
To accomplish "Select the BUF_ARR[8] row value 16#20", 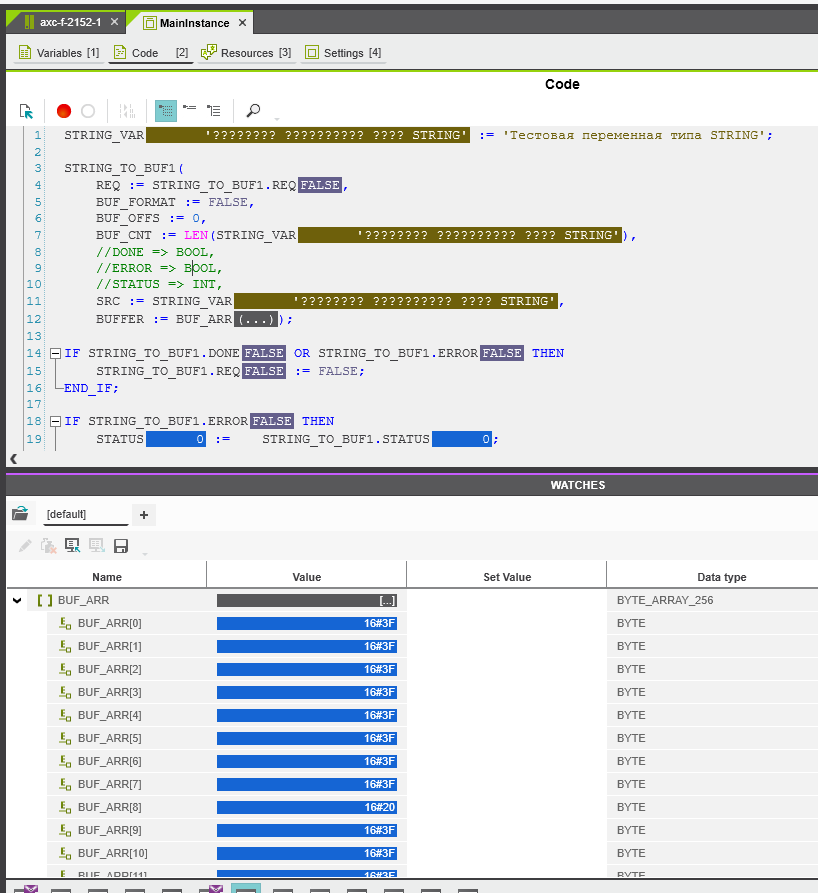I will pos(307,807).
